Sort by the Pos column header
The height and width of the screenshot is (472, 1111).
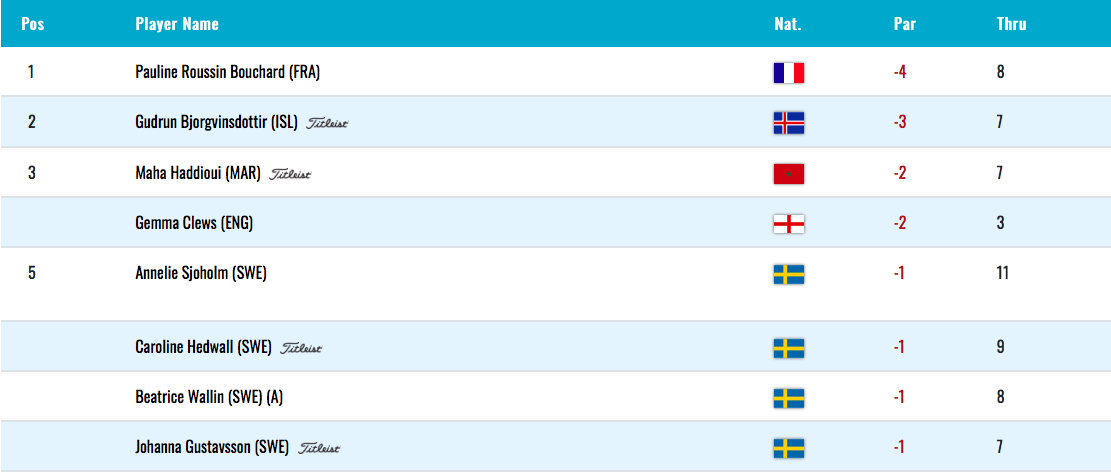33,24
